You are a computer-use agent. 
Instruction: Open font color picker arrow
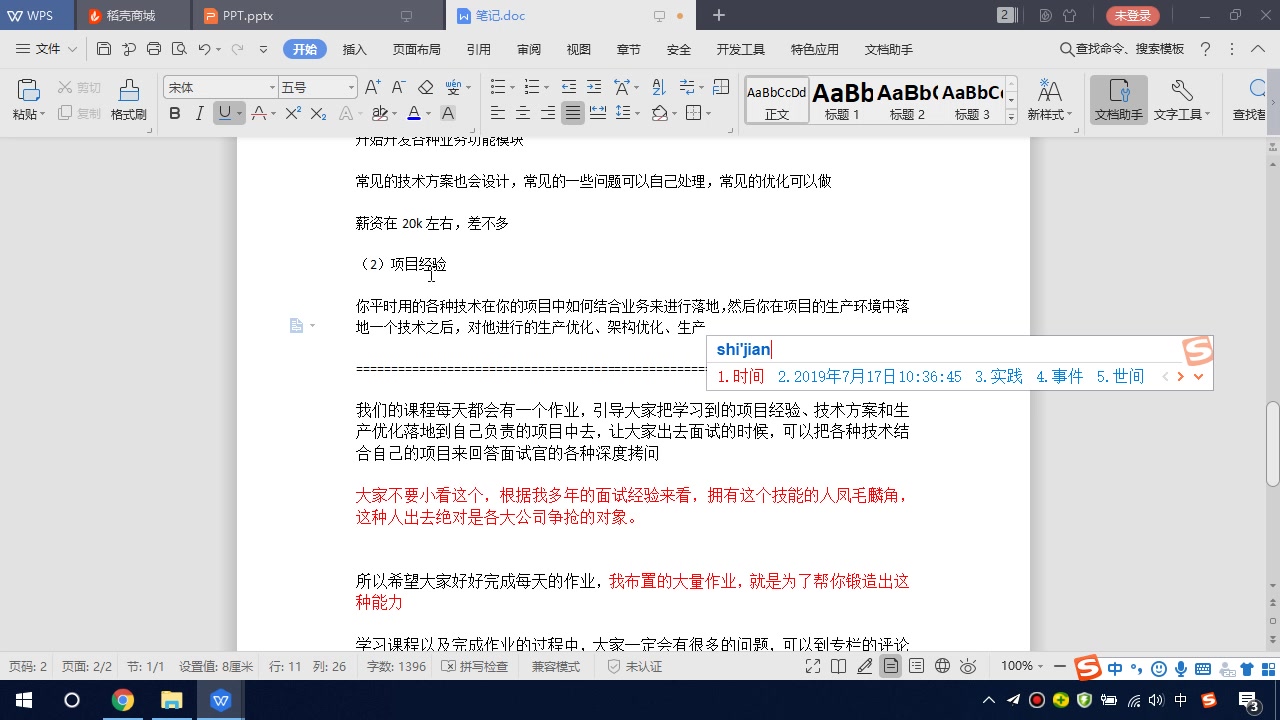pos(428,114)
